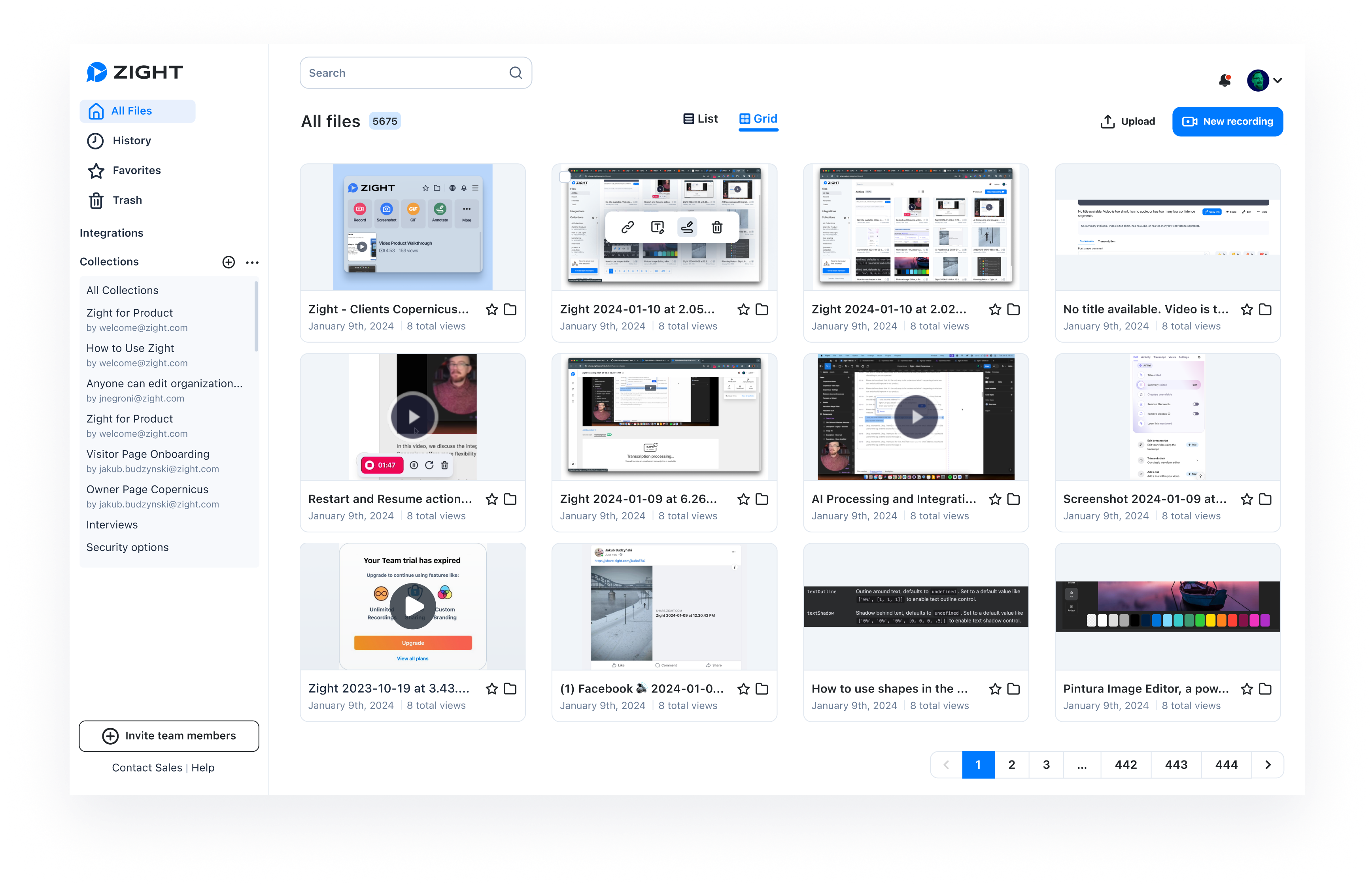1372x887 pixels.
Task: Open notifications bell
Action: point(1225,81)
